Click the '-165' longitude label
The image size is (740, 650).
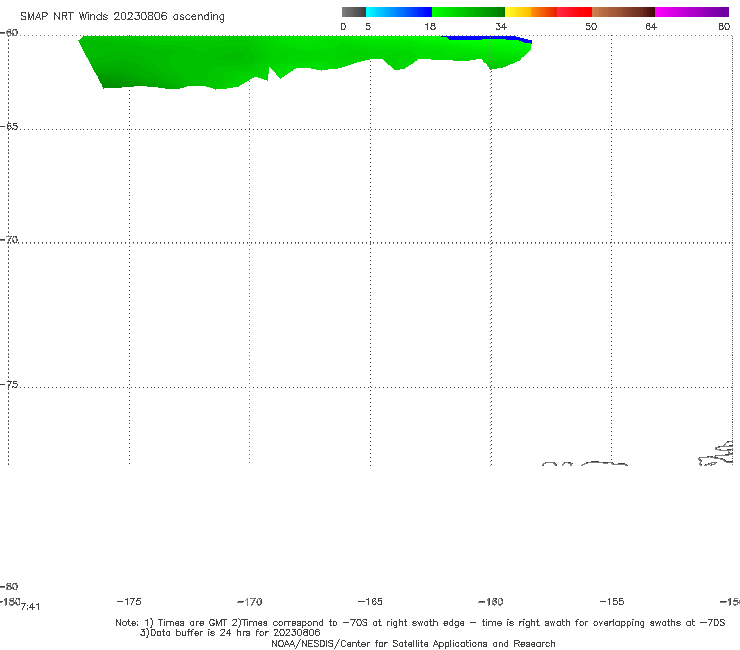(x=370, y=601)
